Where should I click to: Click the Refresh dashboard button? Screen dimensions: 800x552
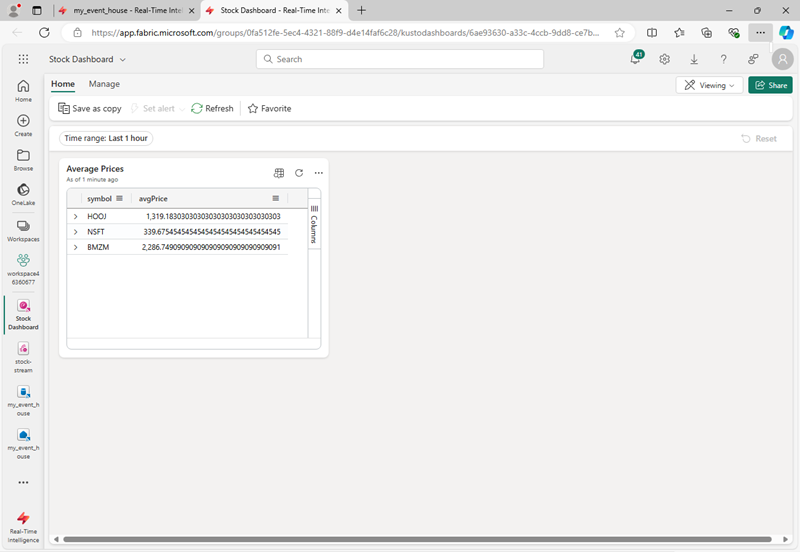tap(212, 109)
